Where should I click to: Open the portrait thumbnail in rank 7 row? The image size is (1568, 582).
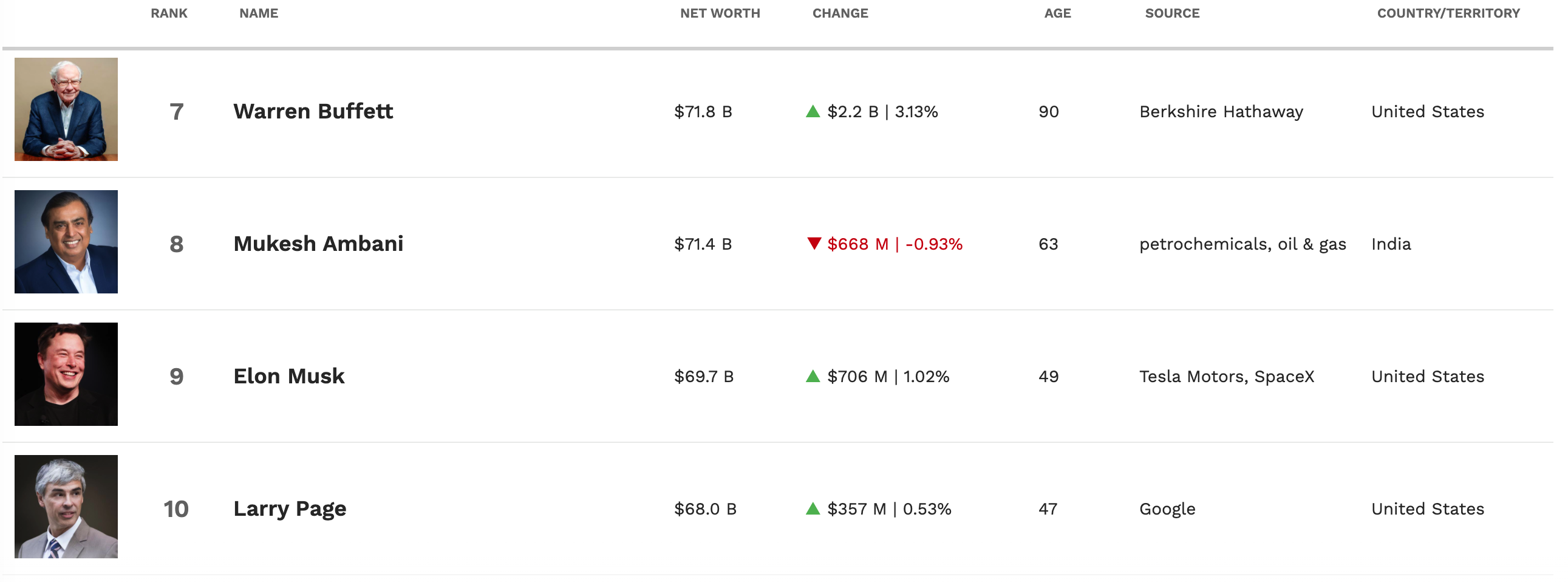[x=66, y=109]
